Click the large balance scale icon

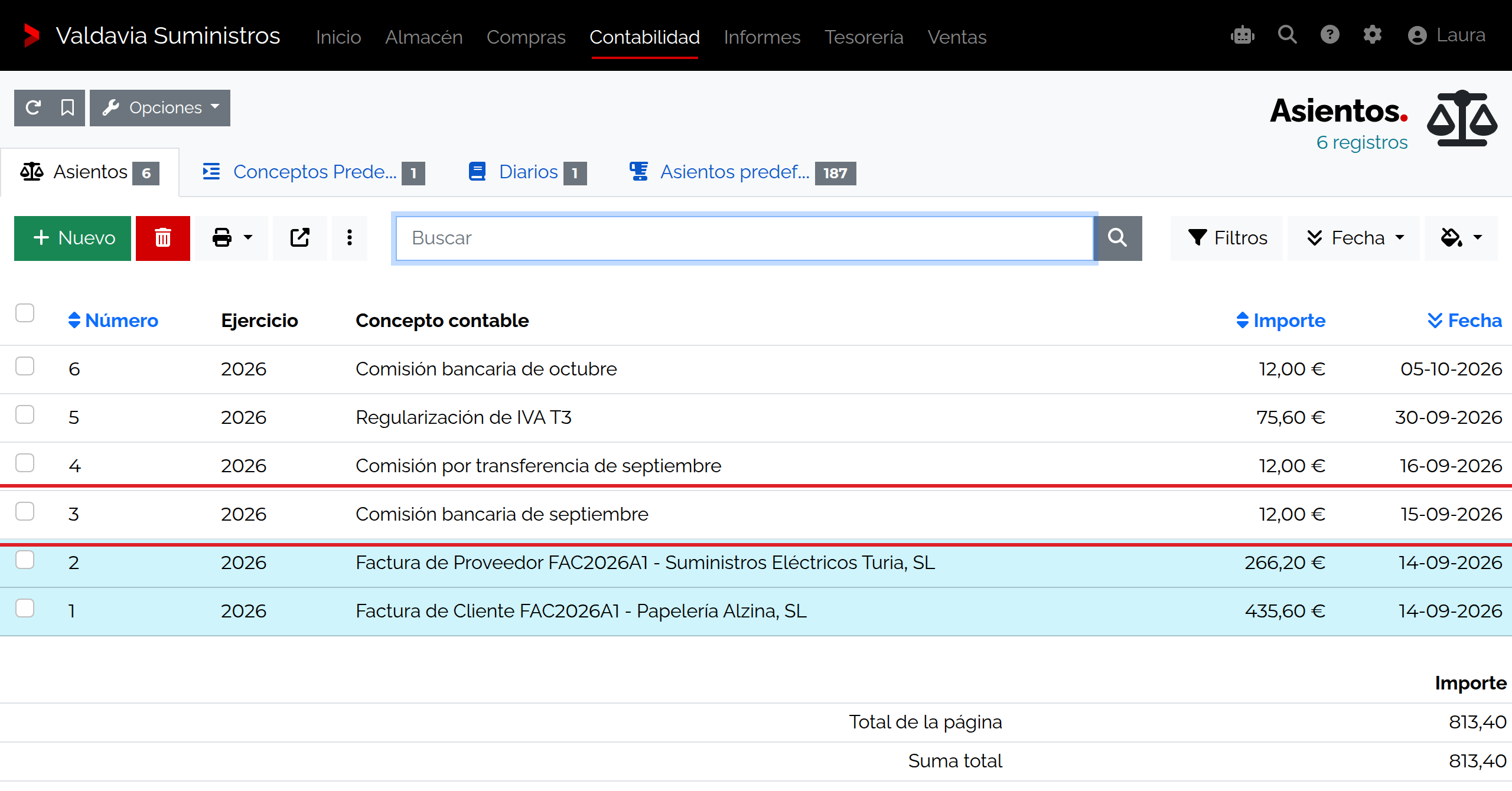(1462, 119)
